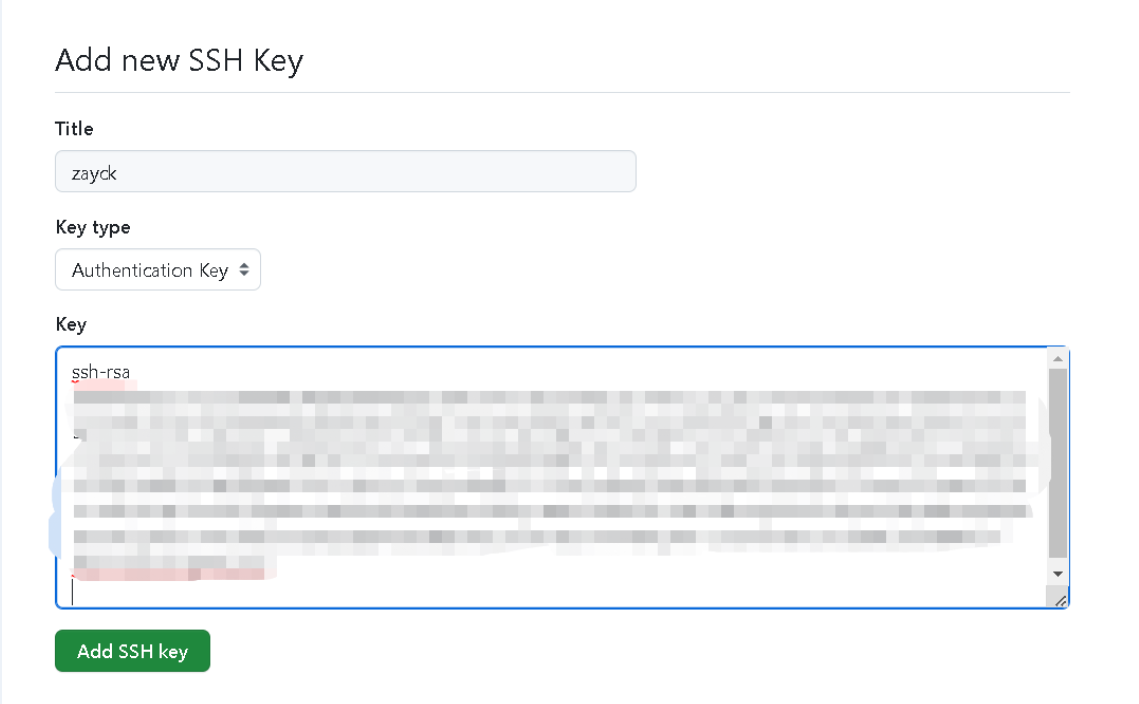Image resolution: width=1139 pixels, height=704 pixels.
Task: Click blank space right of Key type dropdown
Action: coord(600,270)
